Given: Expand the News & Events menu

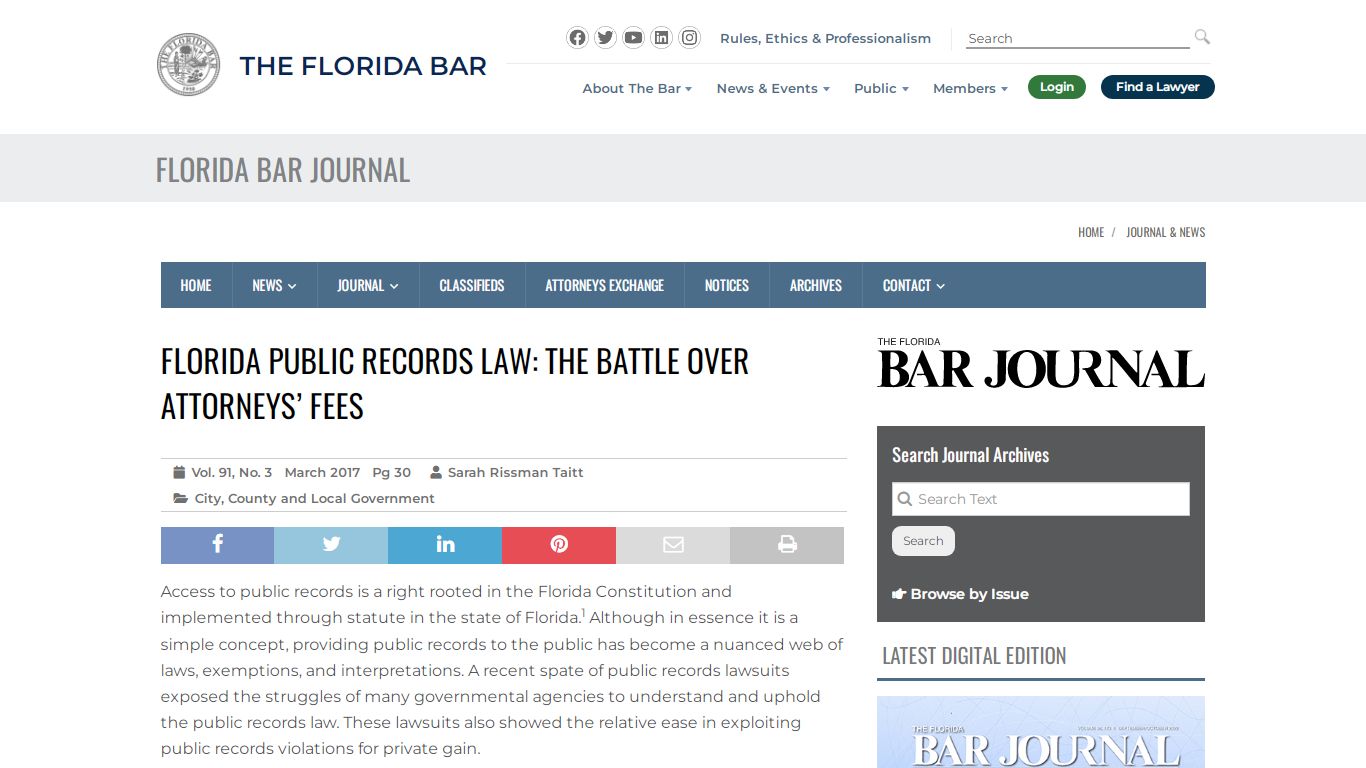Looking at the screenshot, I should [x=773, y=88].
